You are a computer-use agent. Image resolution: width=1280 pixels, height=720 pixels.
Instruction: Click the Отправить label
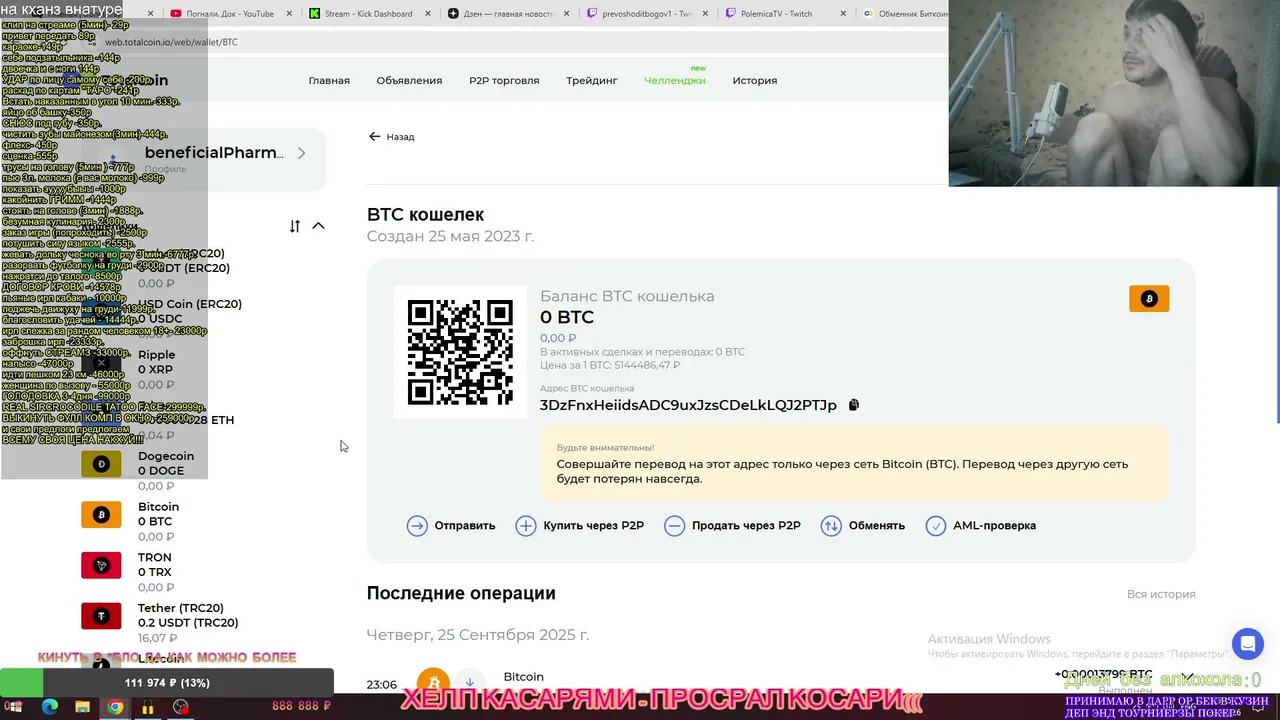pos(465,526)
